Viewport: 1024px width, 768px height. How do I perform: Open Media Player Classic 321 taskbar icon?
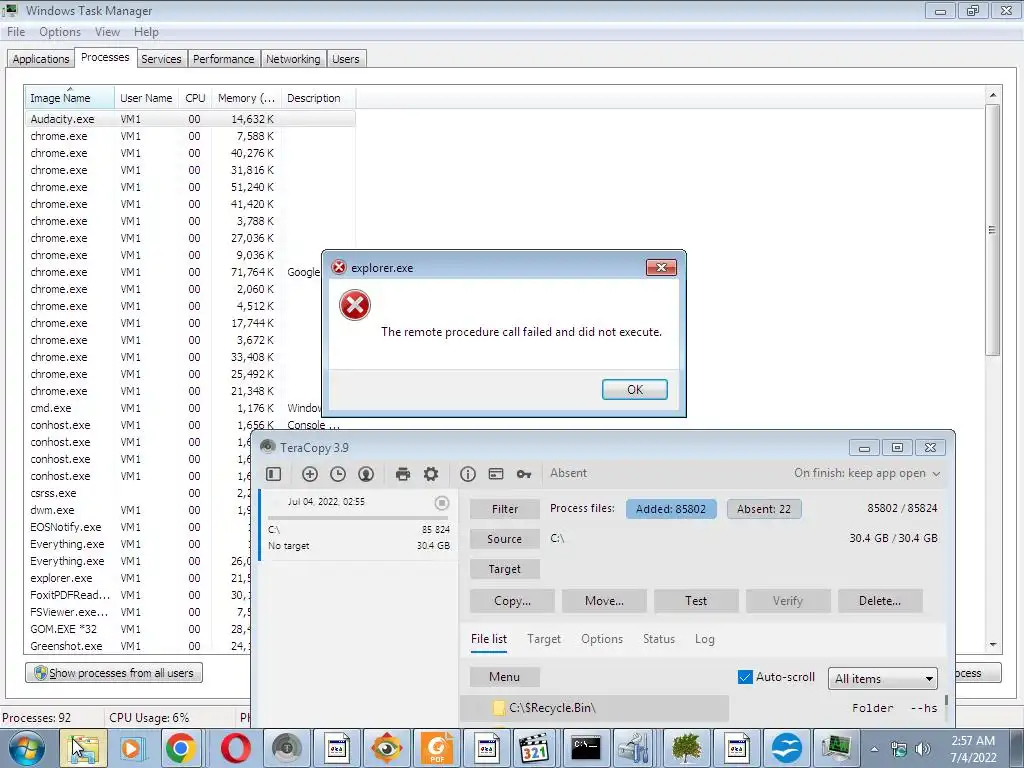(537, 748)
